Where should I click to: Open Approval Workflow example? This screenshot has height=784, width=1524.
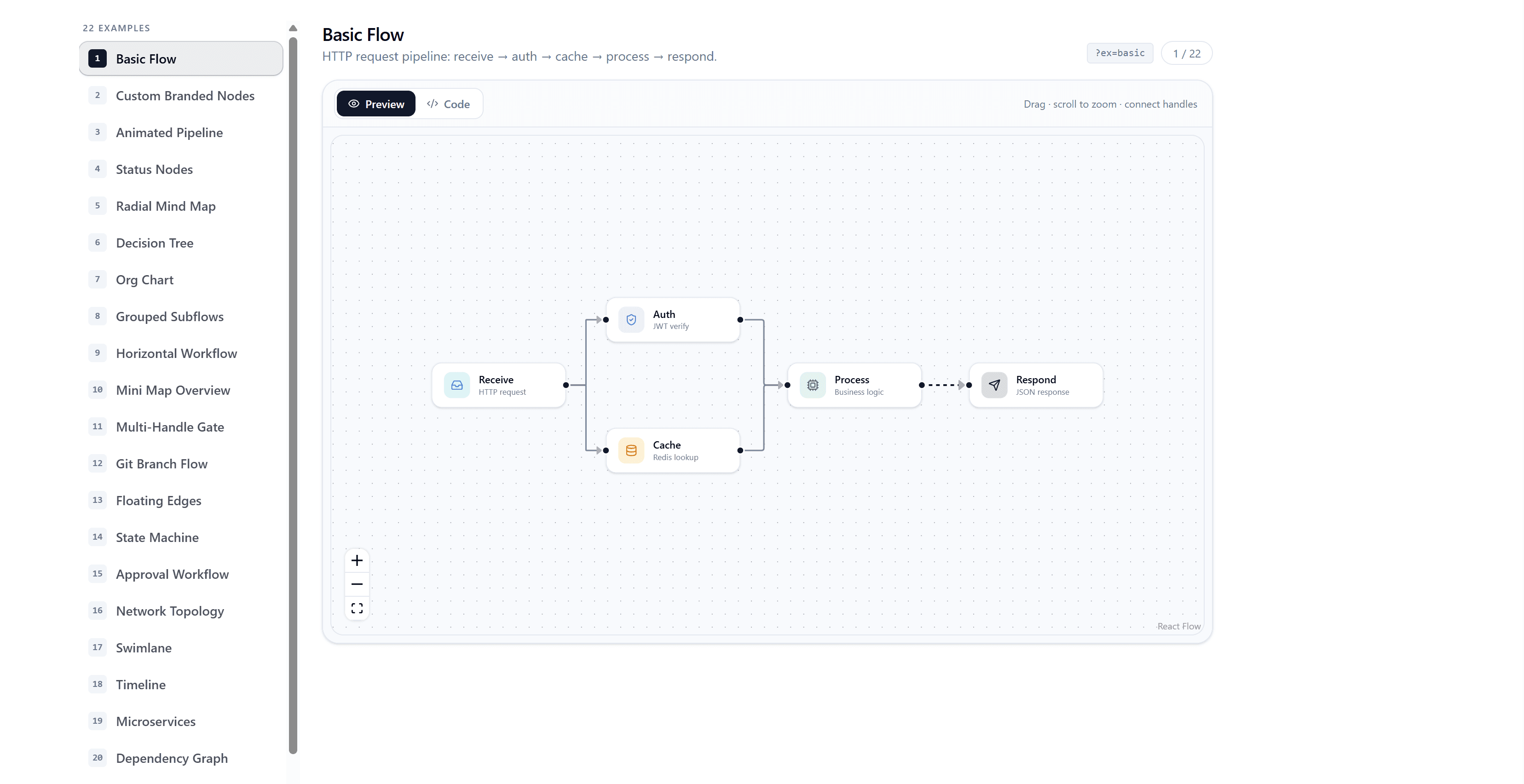point(181,574)
